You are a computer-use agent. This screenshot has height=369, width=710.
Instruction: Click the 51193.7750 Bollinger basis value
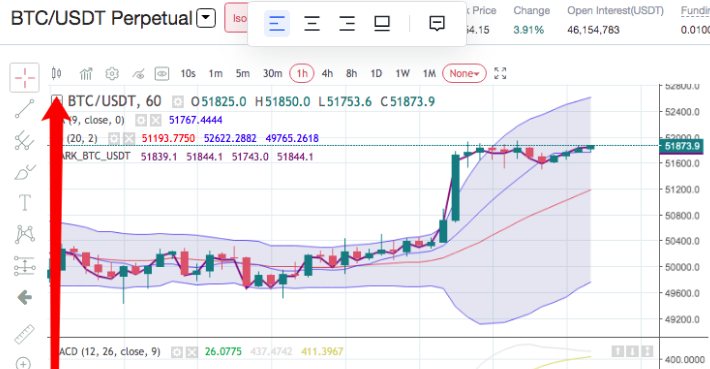[168, 139]
